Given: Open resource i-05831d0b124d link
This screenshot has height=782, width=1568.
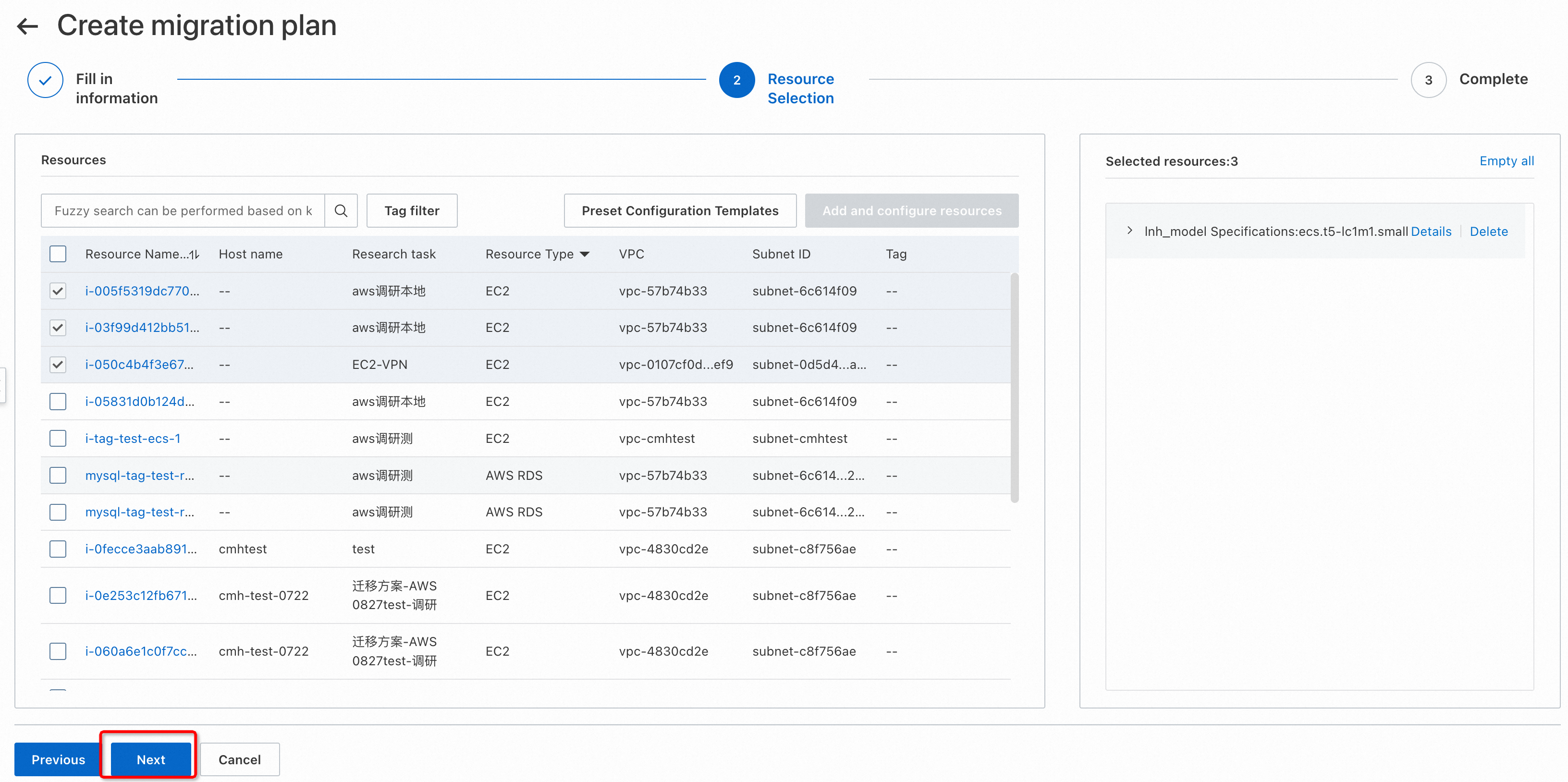Looking at the screenshot, I should [x=140, y=402].
